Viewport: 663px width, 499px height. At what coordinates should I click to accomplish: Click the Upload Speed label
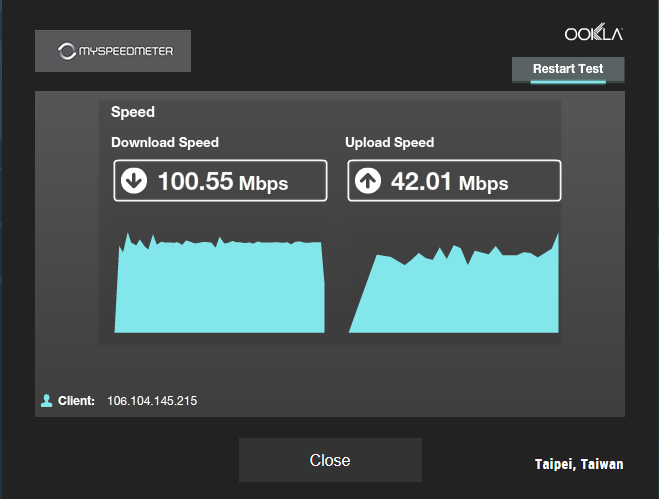click(x=389, y=143)
